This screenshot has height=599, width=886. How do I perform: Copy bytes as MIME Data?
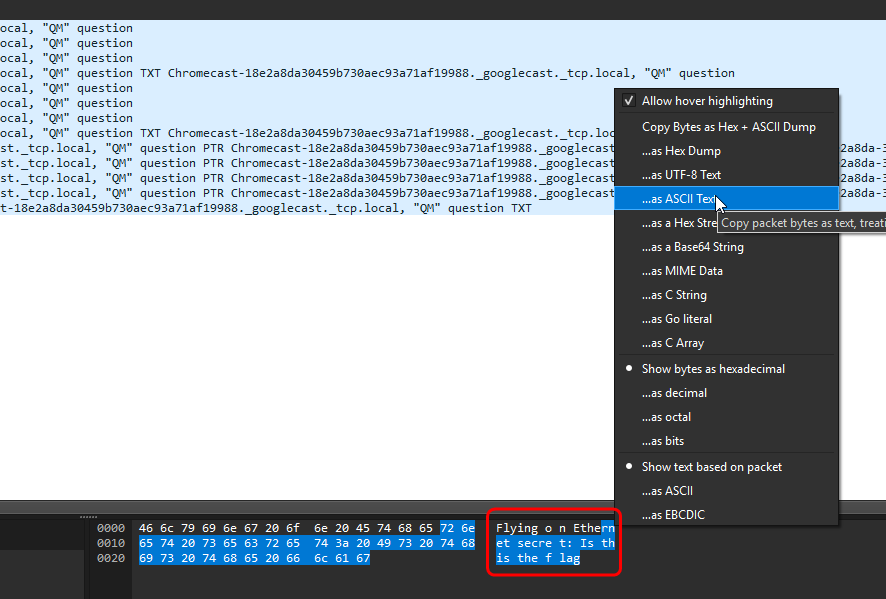point(682,271)
